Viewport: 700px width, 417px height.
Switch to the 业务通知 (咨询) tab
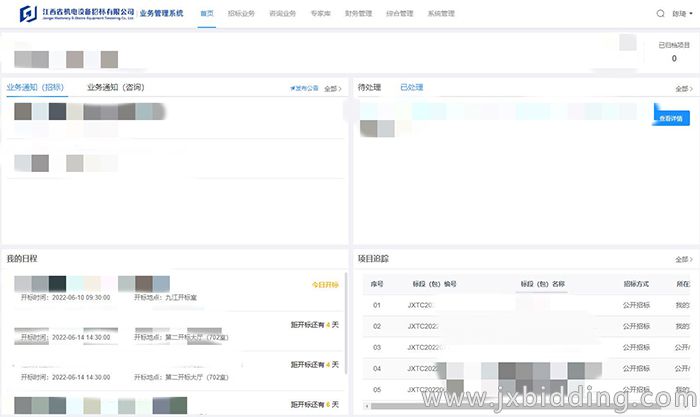point(116,88)
